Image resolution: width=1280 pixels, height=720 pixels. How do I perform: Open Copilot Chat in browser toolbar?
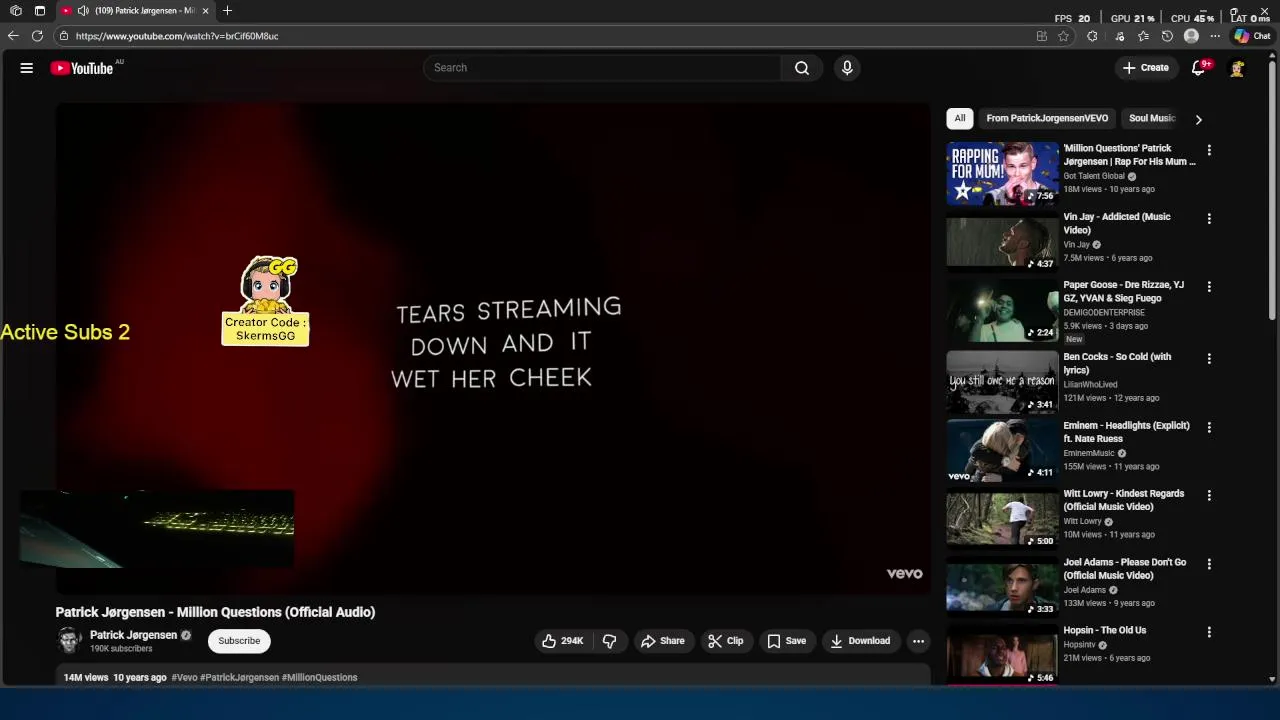click(1252, 36)
